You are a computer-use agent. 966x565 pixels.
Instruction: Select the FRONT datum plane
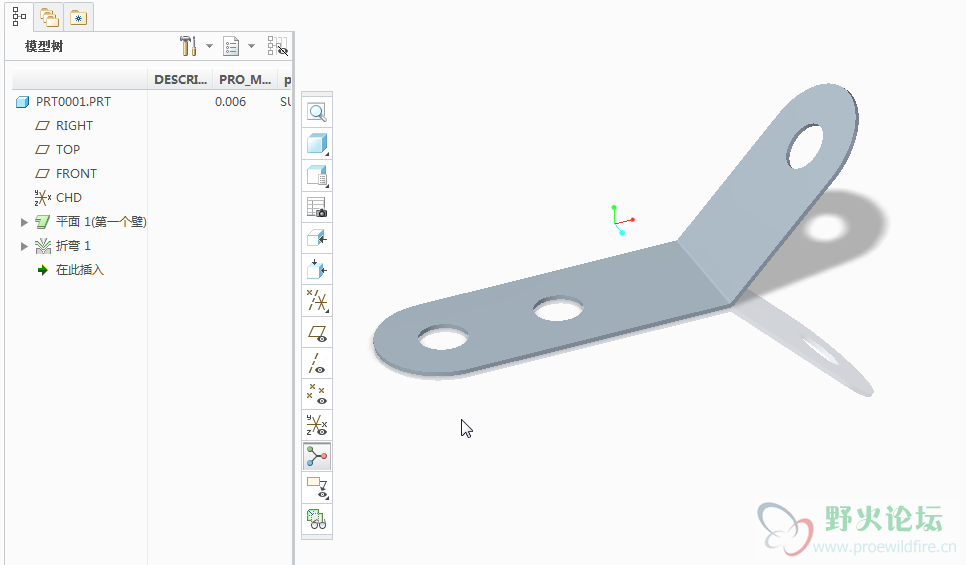(x=76, y=174)
